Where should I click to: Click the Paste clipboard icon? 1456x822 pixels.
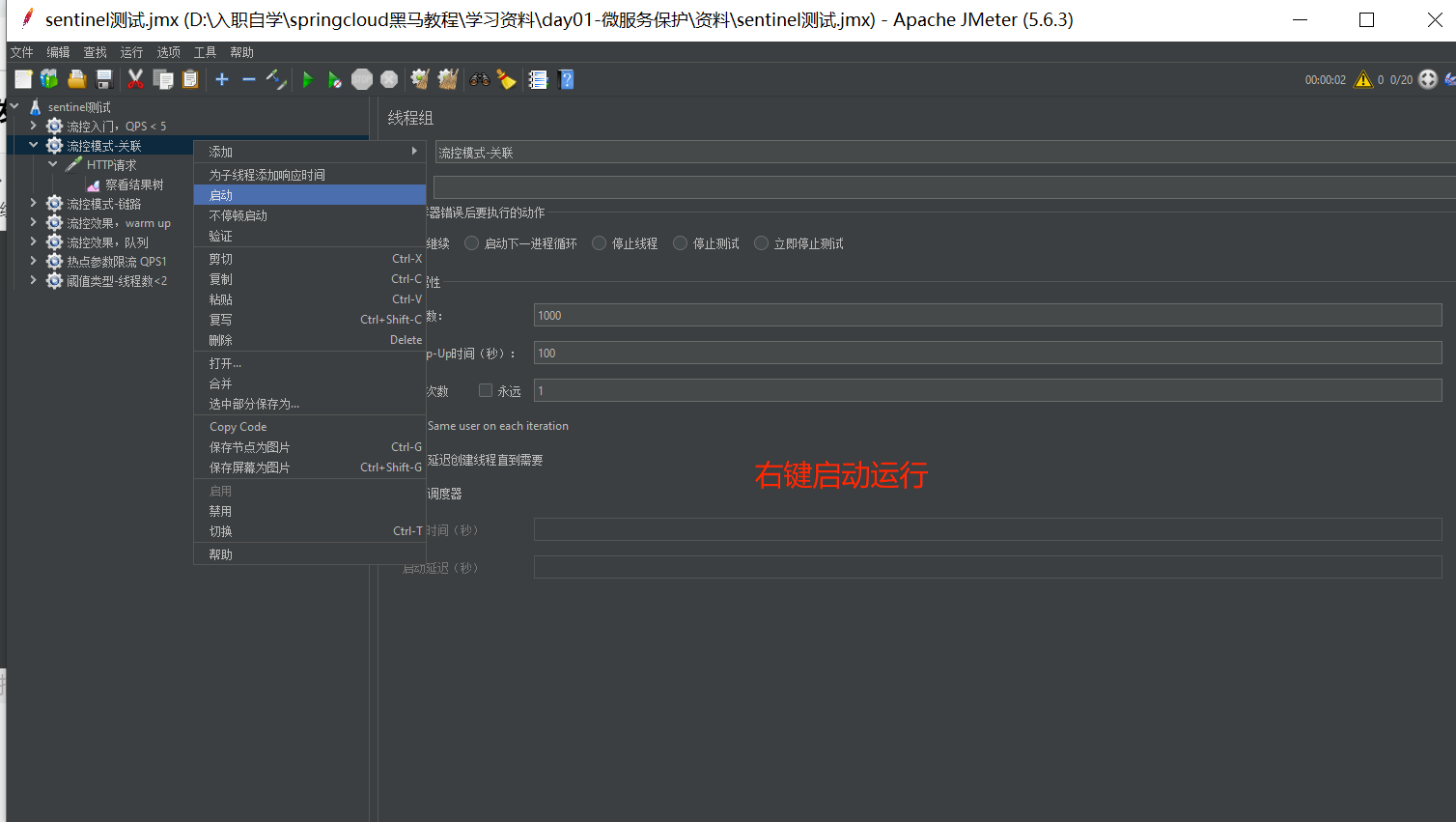[190, 79]
